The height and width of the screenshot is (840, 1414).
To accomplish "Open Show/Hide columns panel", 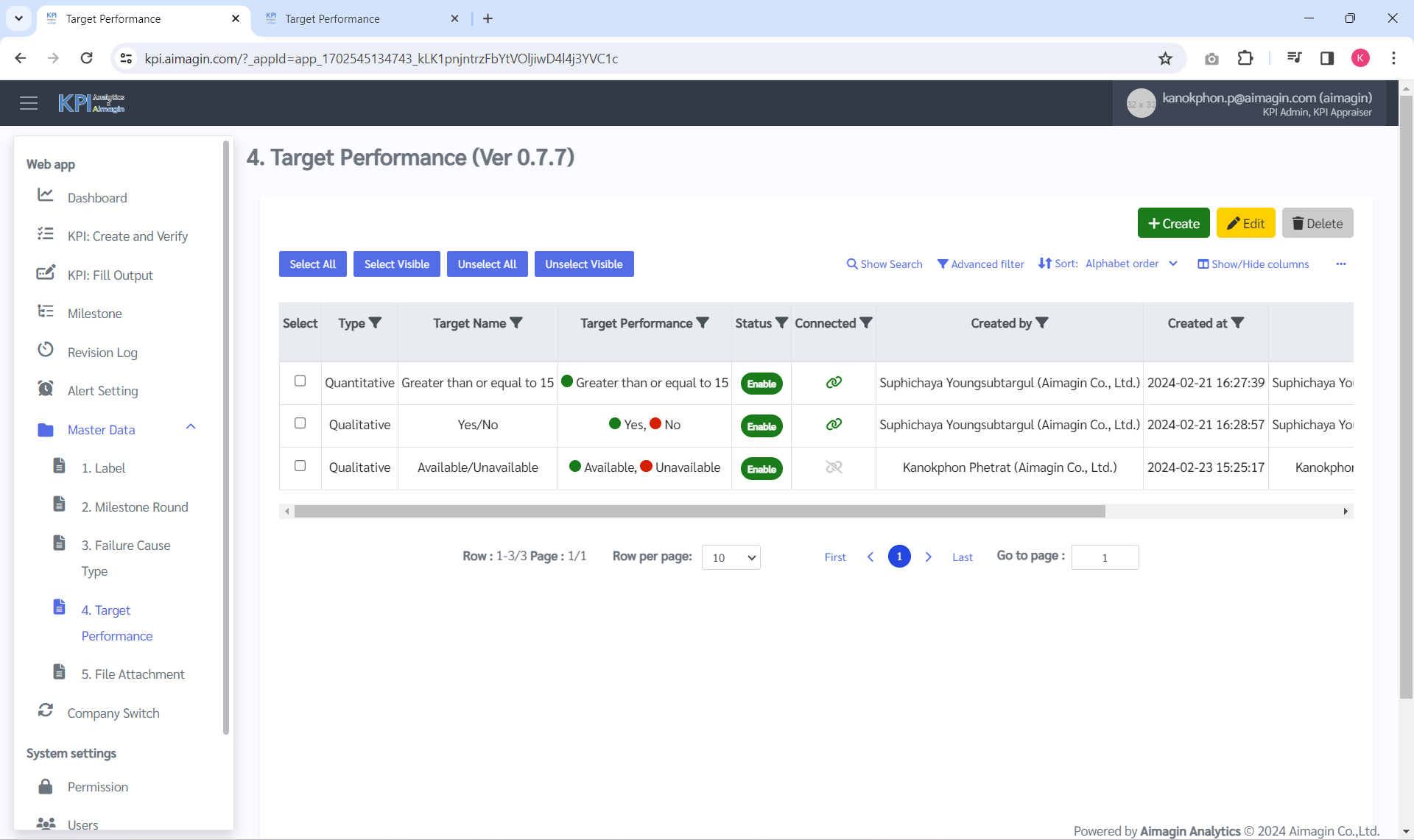I will pos(1253,264).
